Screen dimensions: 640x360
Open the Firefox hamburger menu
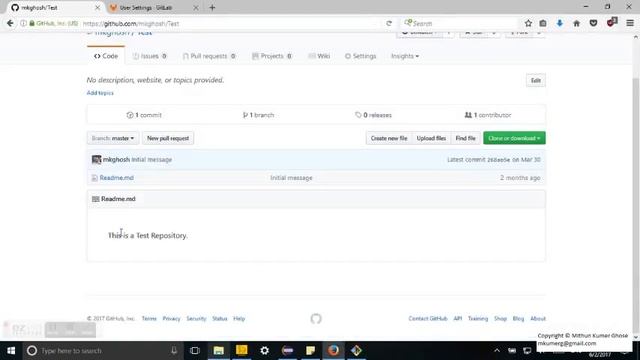630,23
